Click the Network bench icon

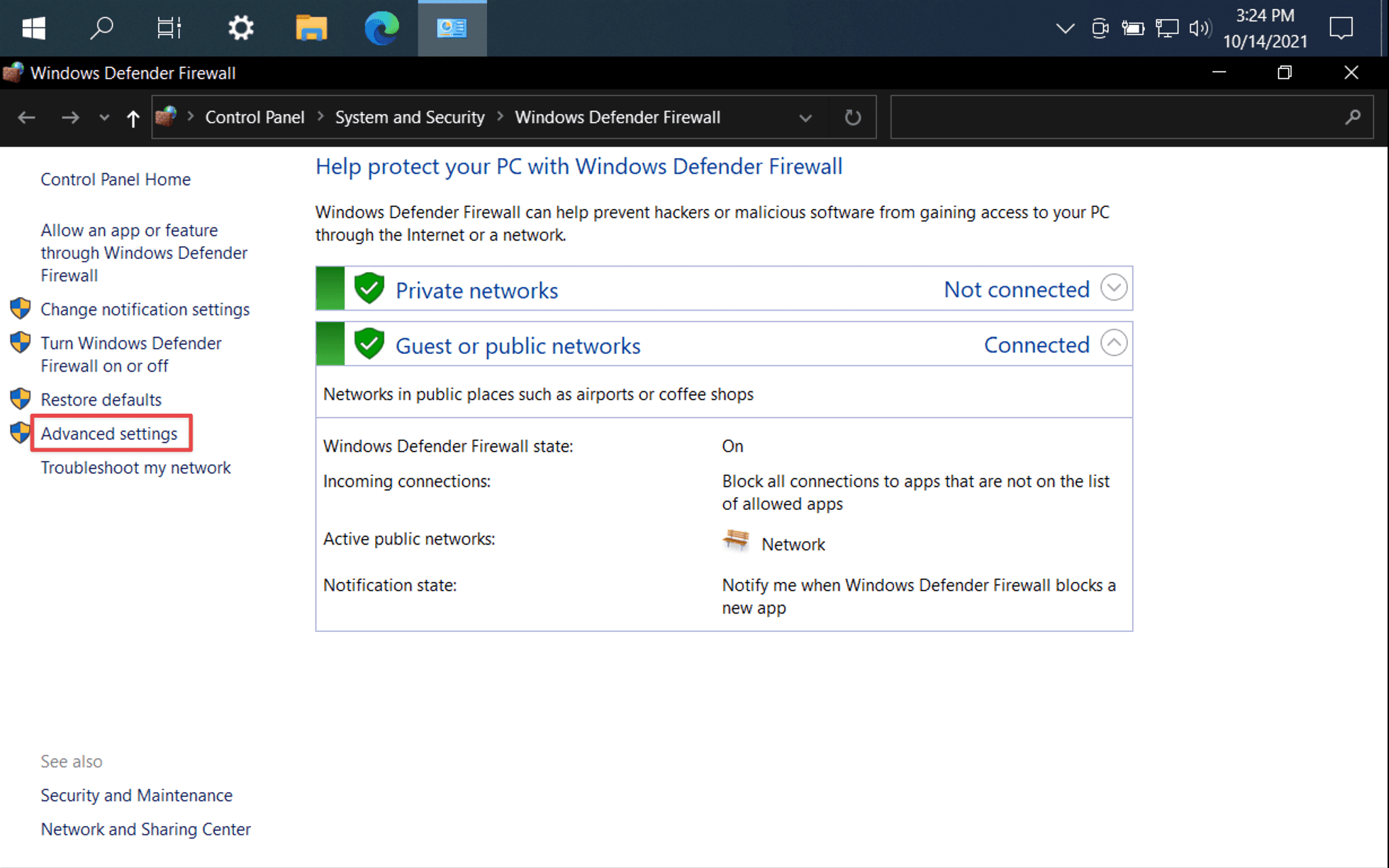click(736, 541)
